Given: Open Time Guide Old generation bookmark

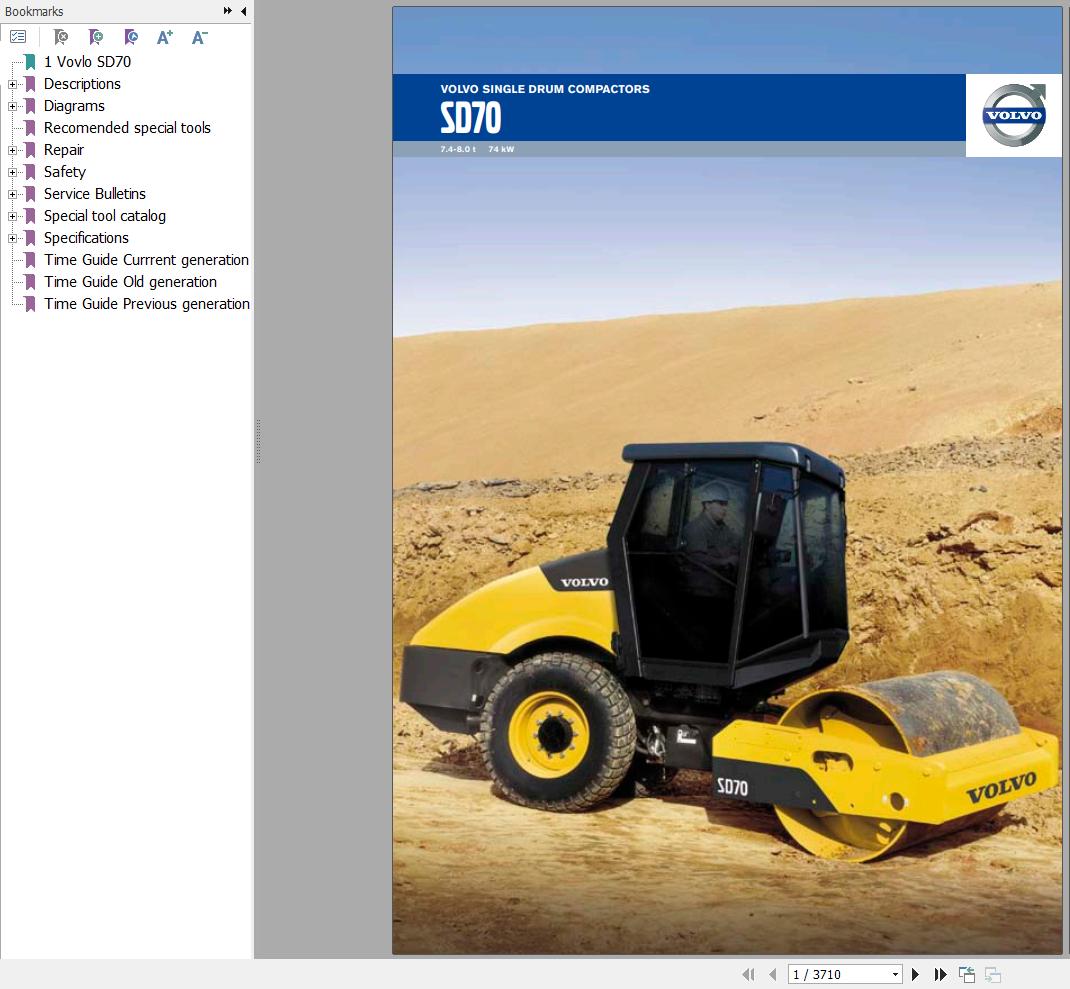Looking at the screenshot, I should (x=131, y=282).
